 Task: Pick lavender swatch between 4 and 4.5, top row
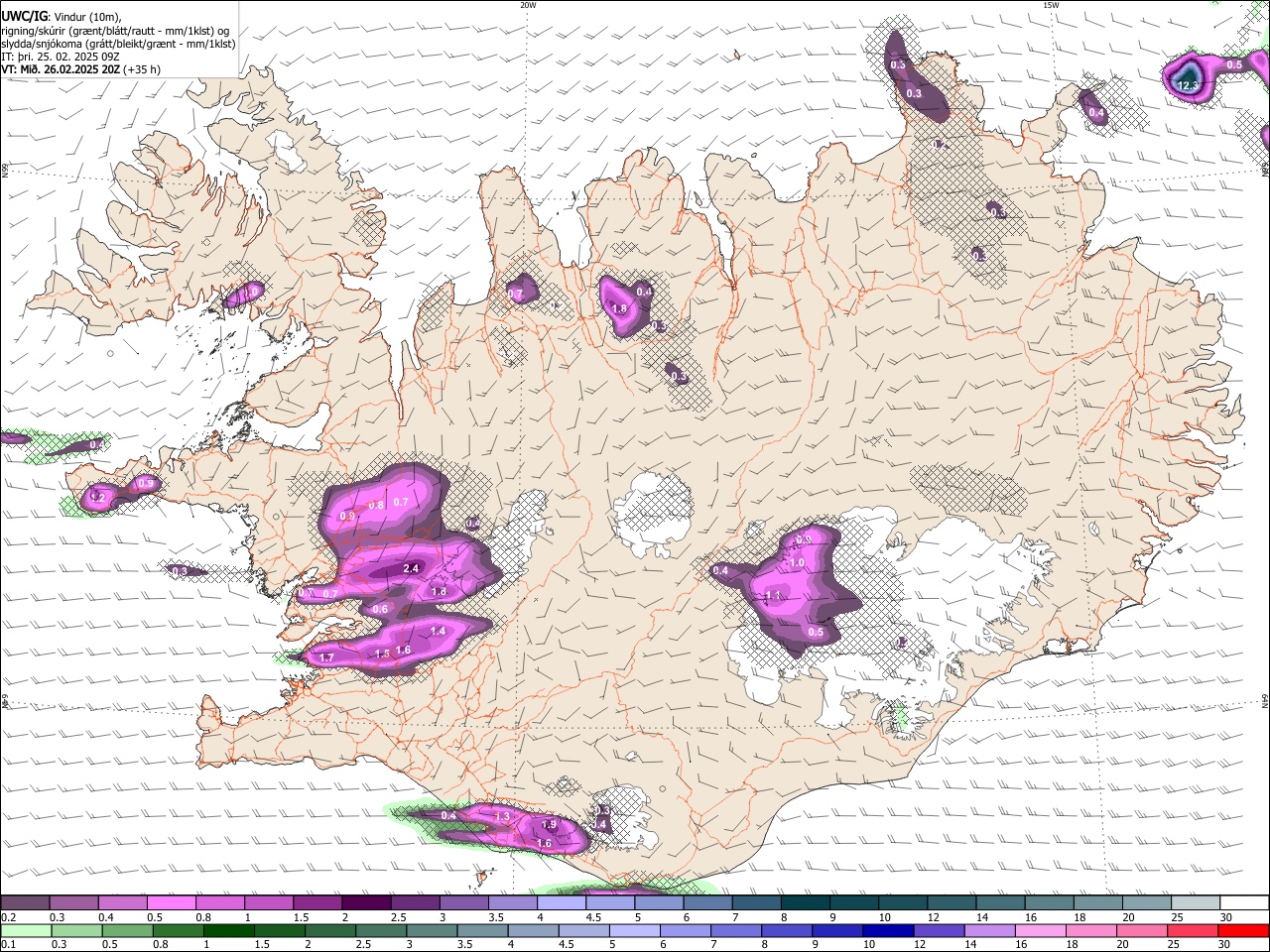click(562, 903)
